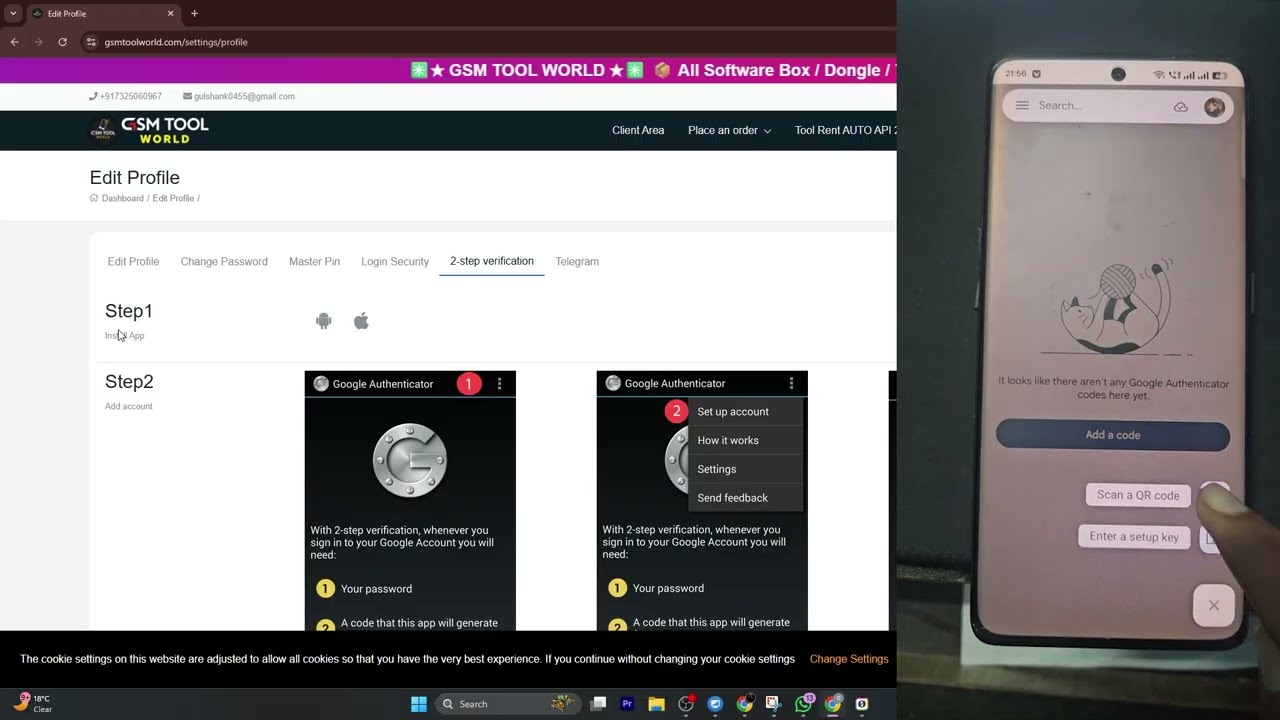The image size is (1280, 720).
Task: Click the GSM Tool World logo
Action: coord(149,130)
